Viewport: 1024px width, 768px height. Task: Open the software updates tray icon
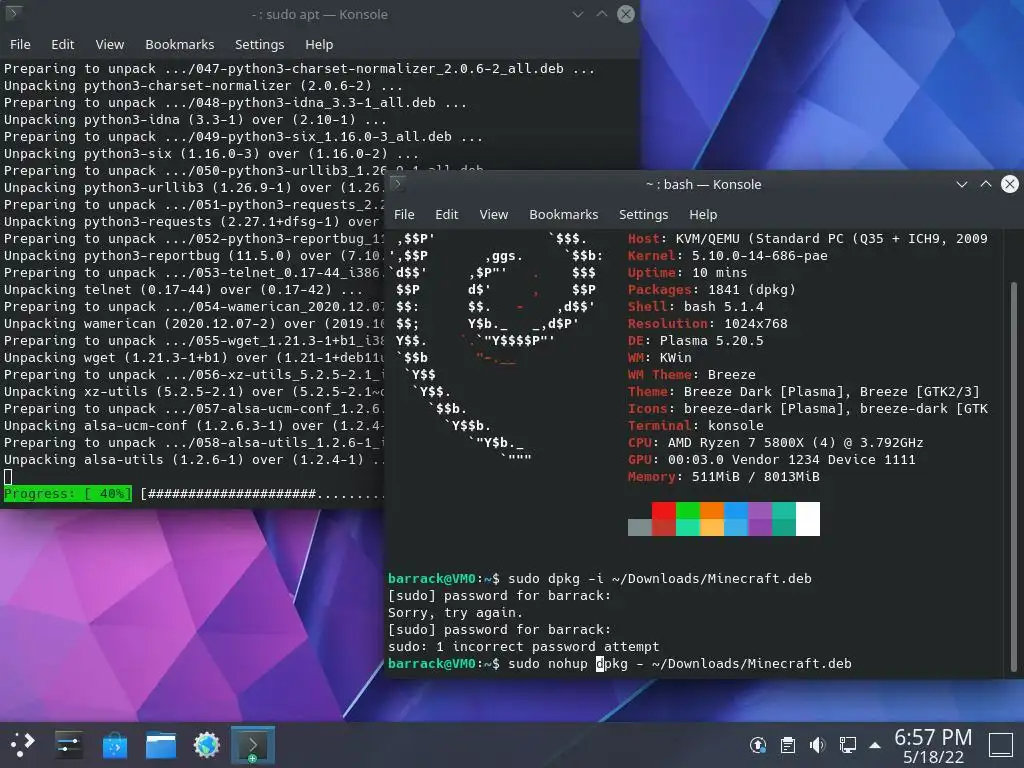(x=758, y=744)
